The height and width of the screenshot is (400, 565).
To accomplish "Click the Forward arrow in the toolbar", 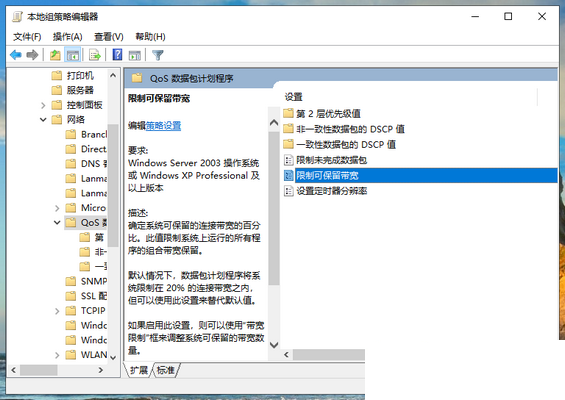I will [x=32, y=55].
